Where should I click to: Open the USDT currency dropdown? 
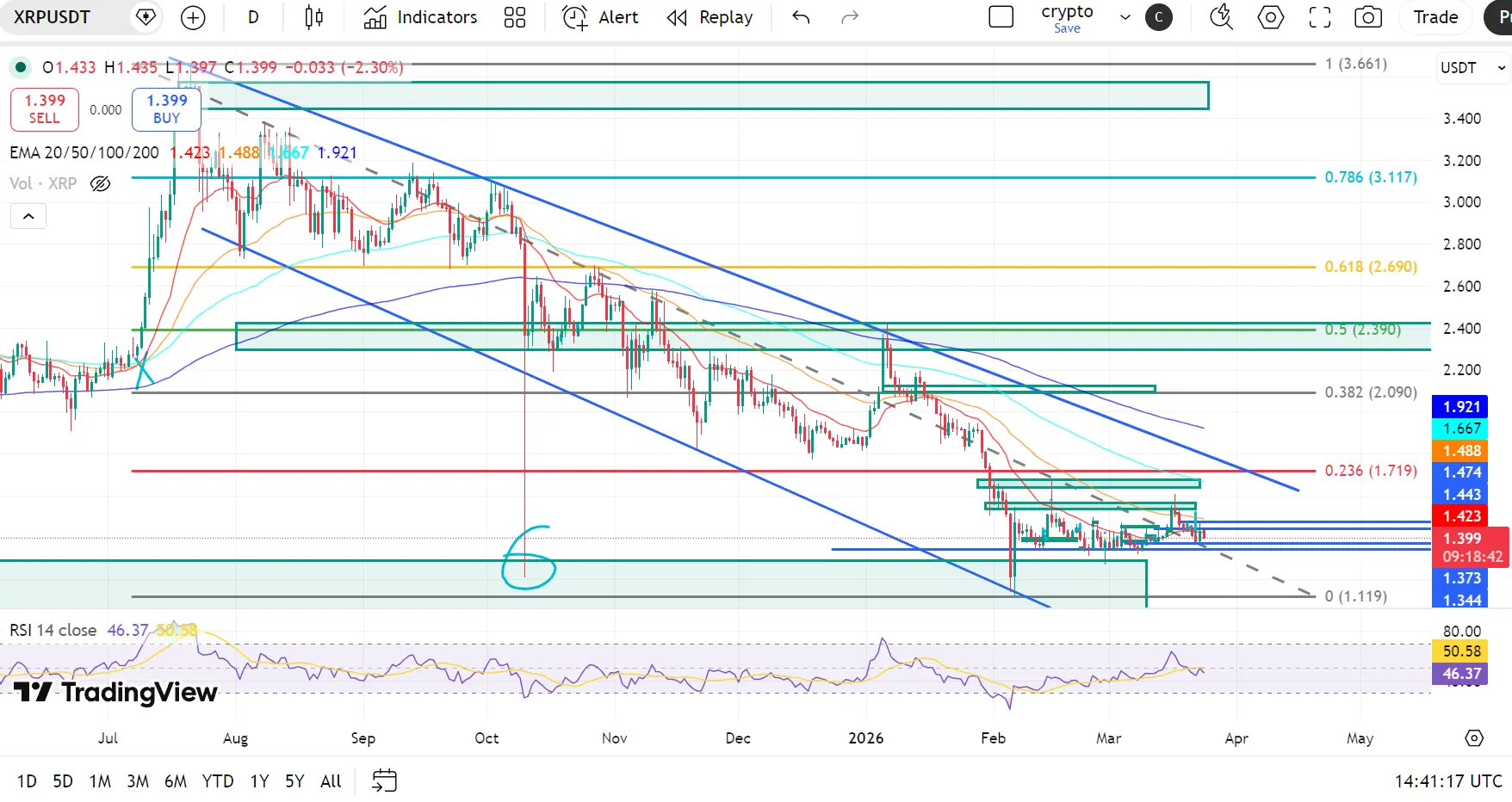point(1474,68)
